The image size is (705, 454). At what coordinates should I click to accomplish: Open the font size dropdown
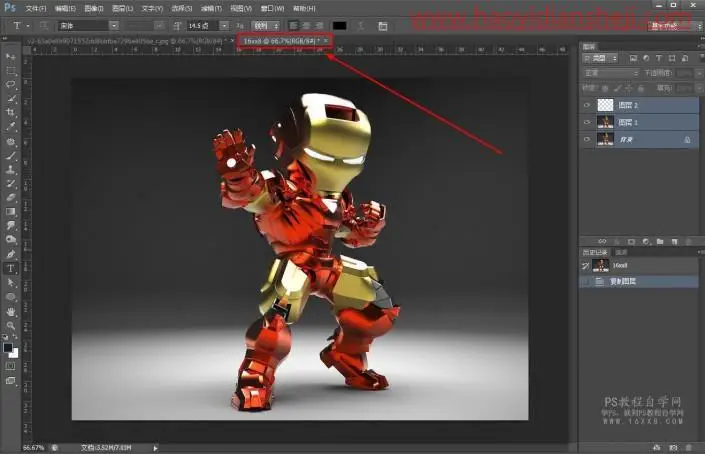pyautogui.click(x=224, y=26)
